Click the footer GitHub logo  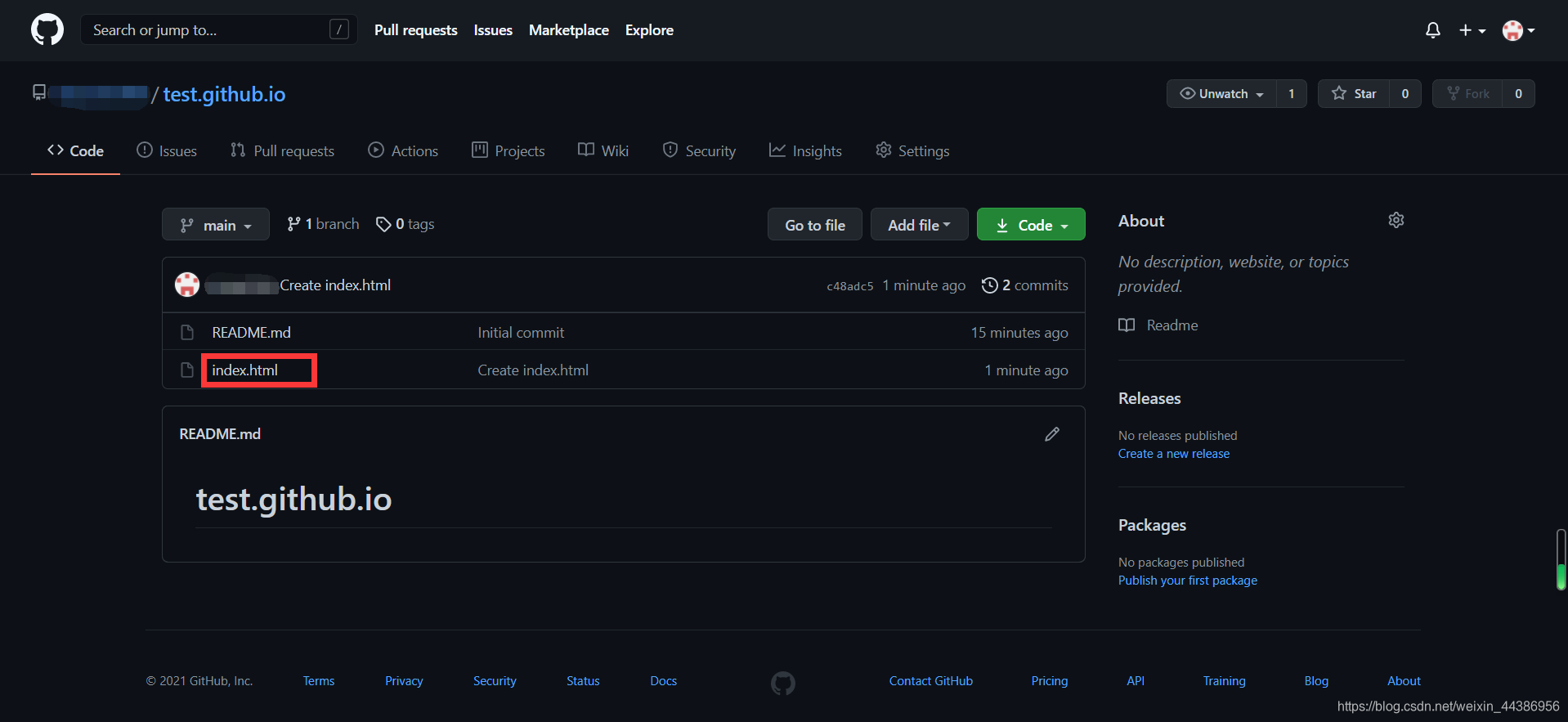coord(783,683)
